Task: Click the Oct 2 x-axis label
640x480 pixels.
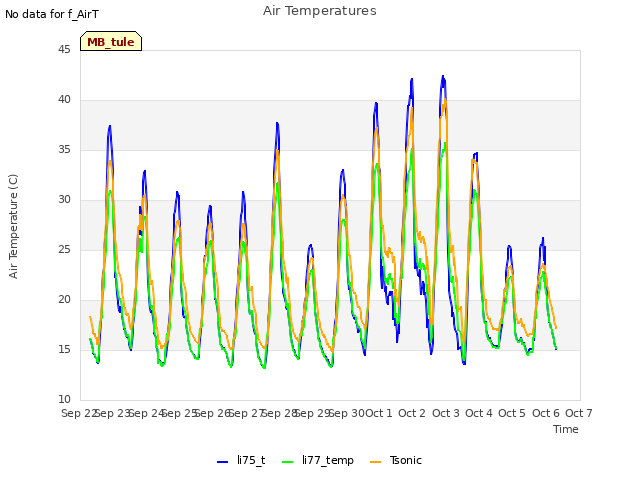Action: pos(412,413)
